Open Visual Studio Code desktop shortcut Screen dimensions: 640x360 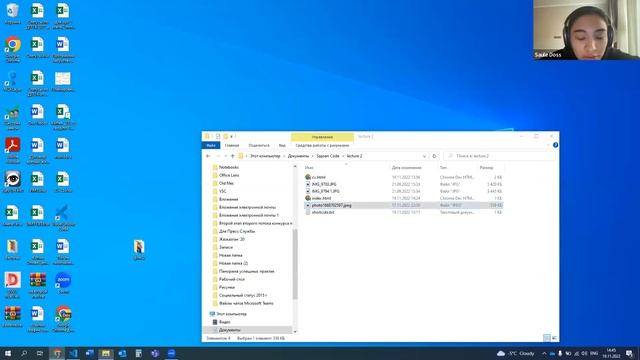62,218
